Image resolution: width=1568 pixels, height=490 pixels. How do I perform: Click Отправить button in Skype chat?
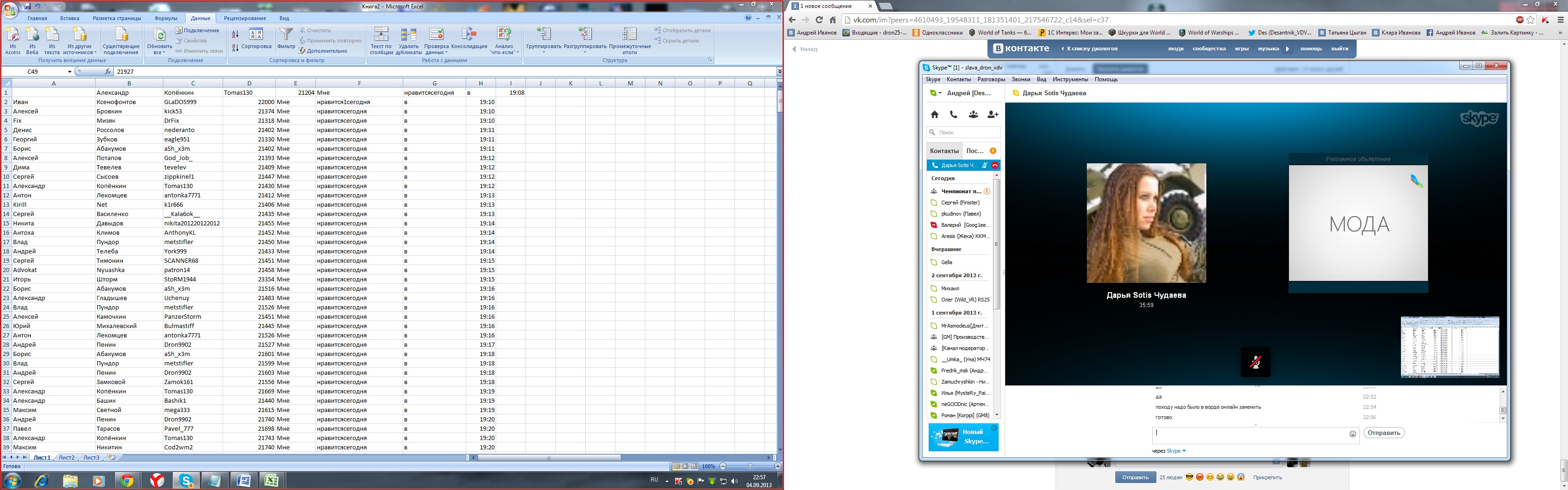(x=1384, y=434)
